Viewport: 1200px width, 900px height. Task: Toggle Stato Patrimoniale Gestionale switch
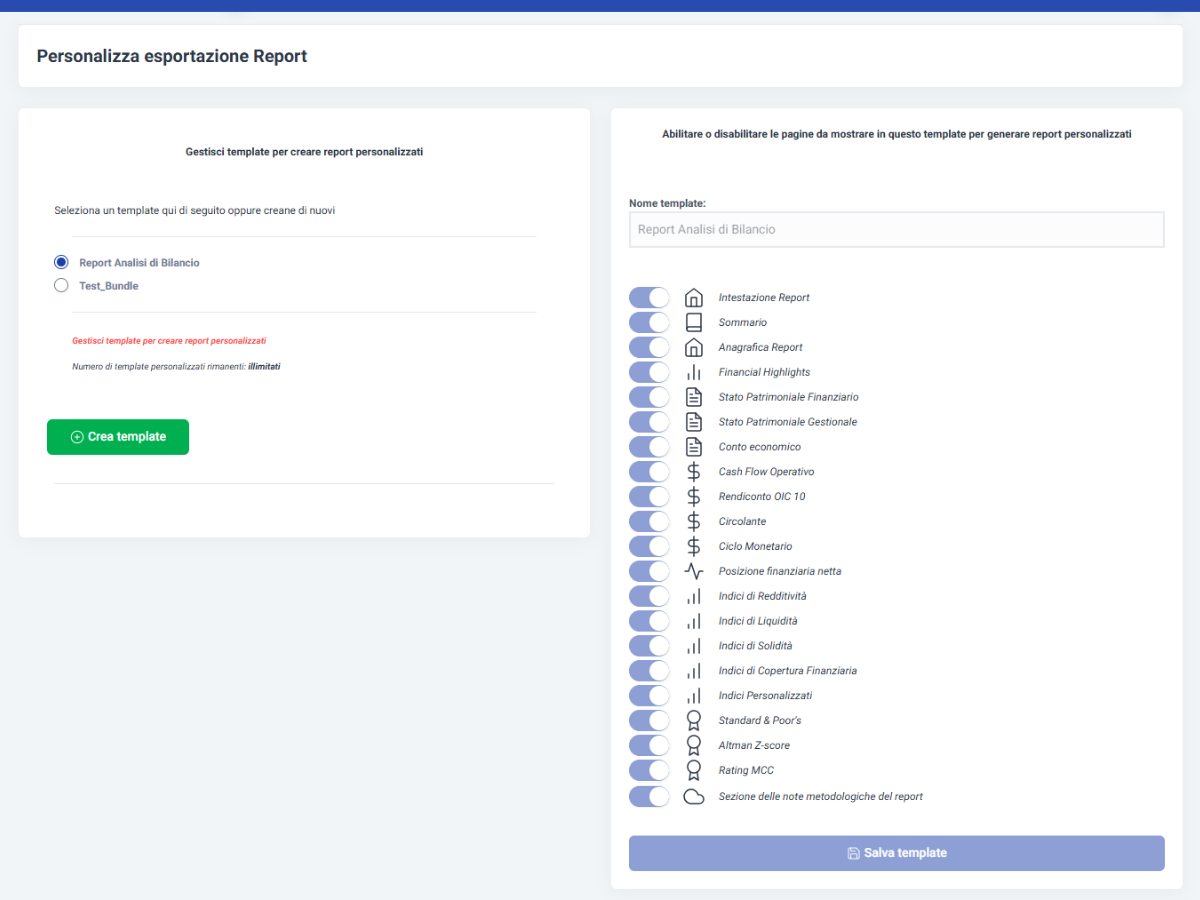pyautogui.click(x=649, y=422)
